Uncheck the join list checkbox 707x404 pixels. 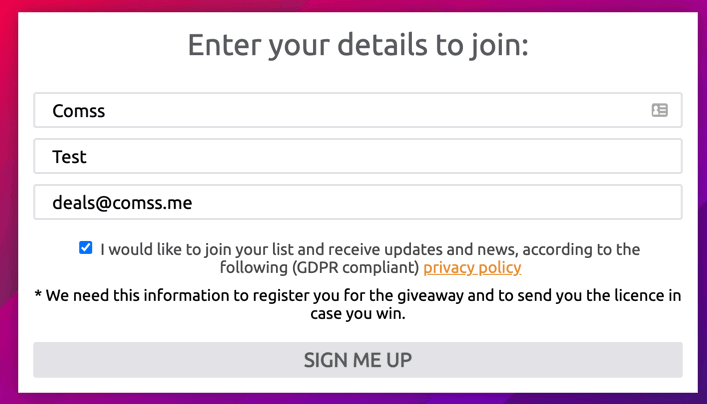86,248
